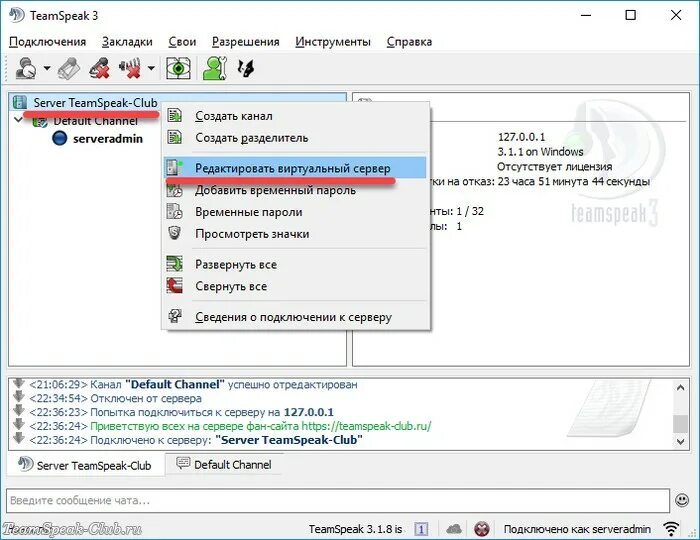
Task: Open the teamspeak-club.ru link in chat
Action: [x=366, y=426]
